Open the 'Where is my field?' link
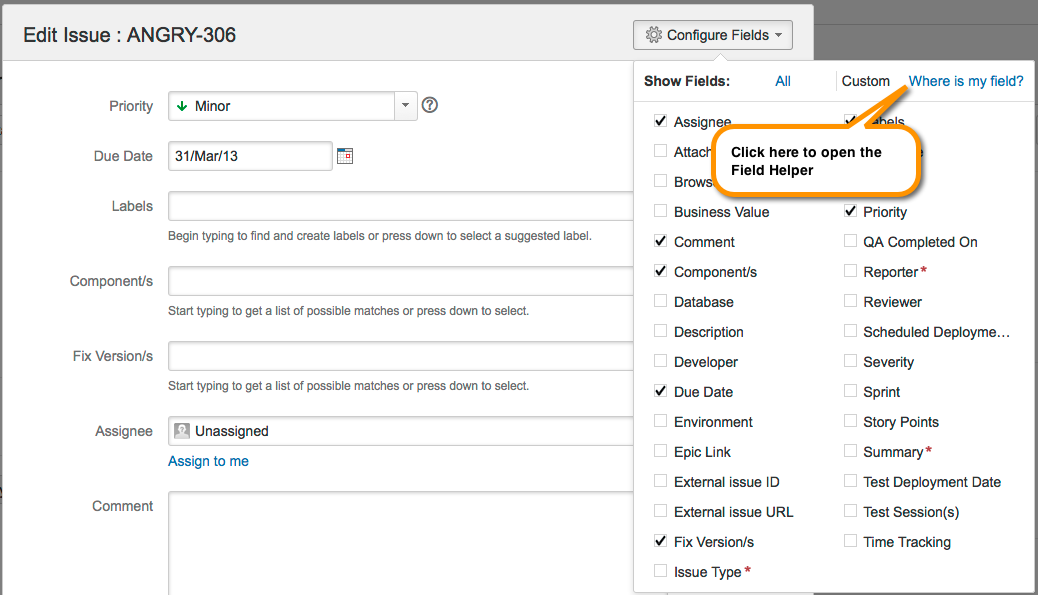The image size is (1038, 595). click(965, 81)
